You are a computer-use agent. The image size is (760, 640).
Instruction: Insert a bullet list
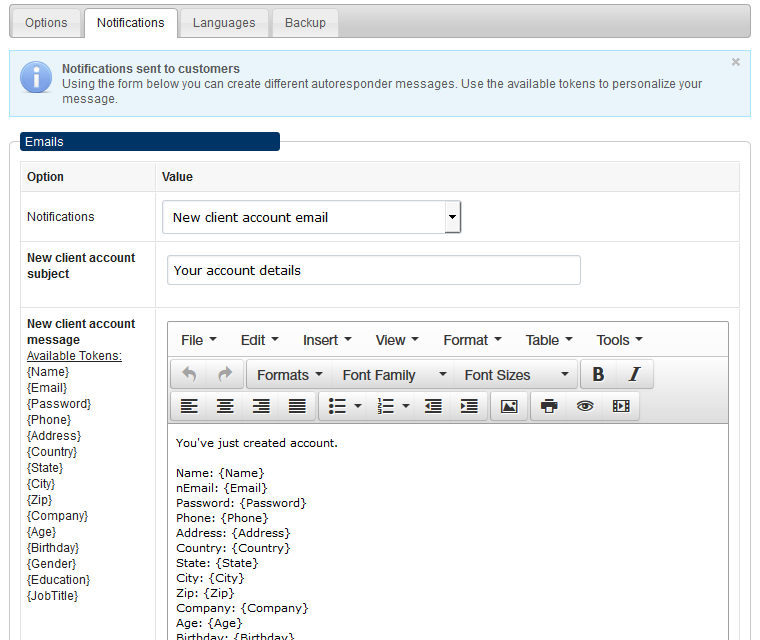337,406
